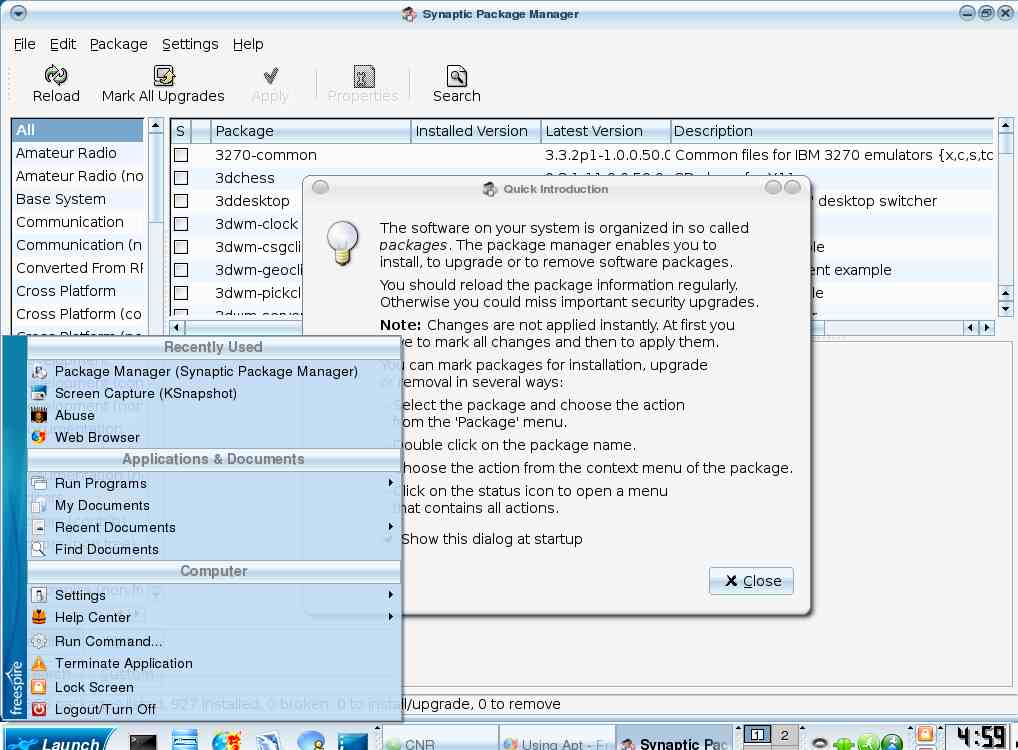The width and height of the screenshot is (1018, 750).
Task: Click the file manager taskbar icon
Action: [x=185, y=740]
